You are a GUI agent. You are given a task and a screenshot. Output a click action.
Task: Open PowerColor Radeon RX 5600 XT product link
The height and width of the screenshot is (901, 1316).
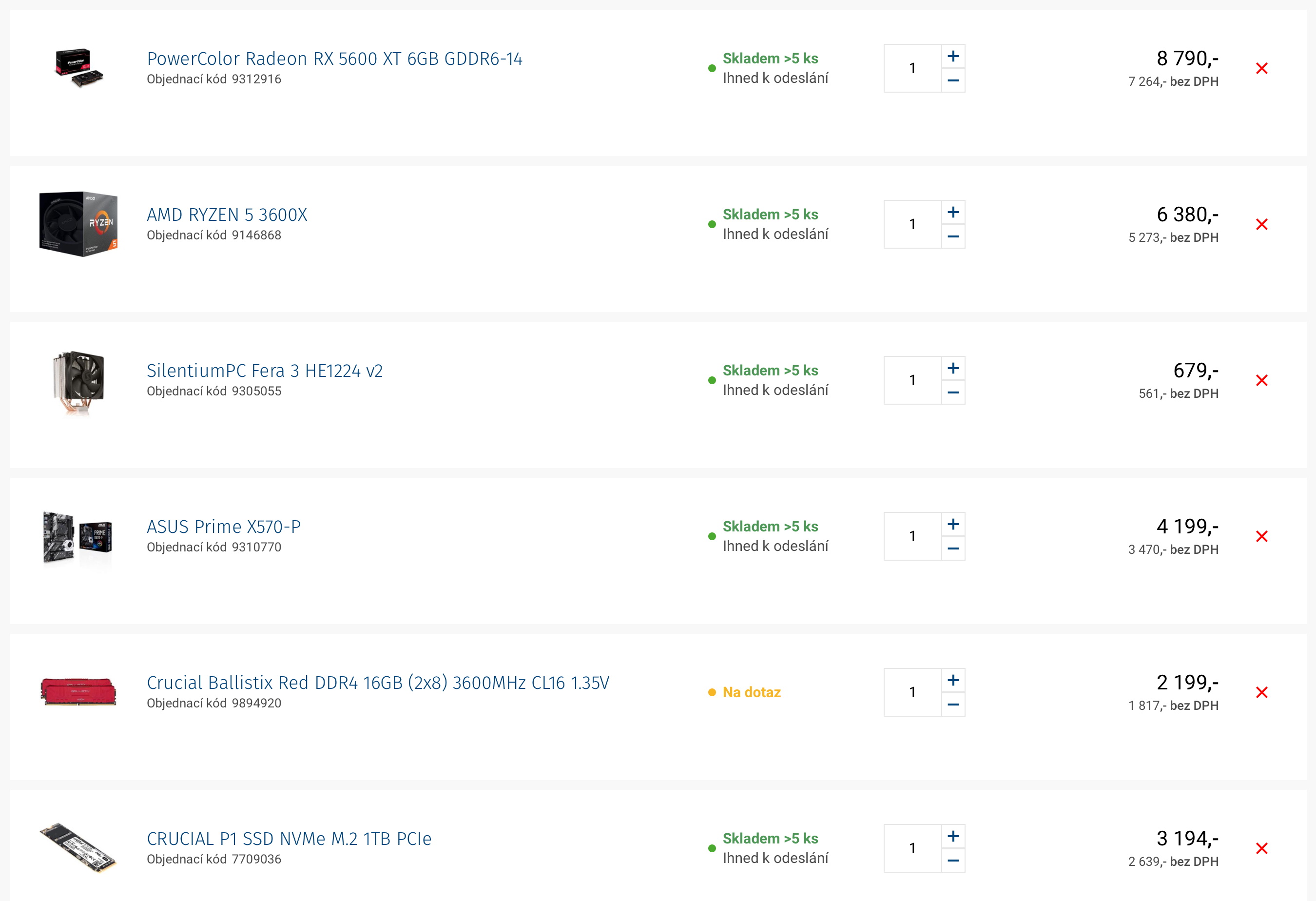[335, 59]
